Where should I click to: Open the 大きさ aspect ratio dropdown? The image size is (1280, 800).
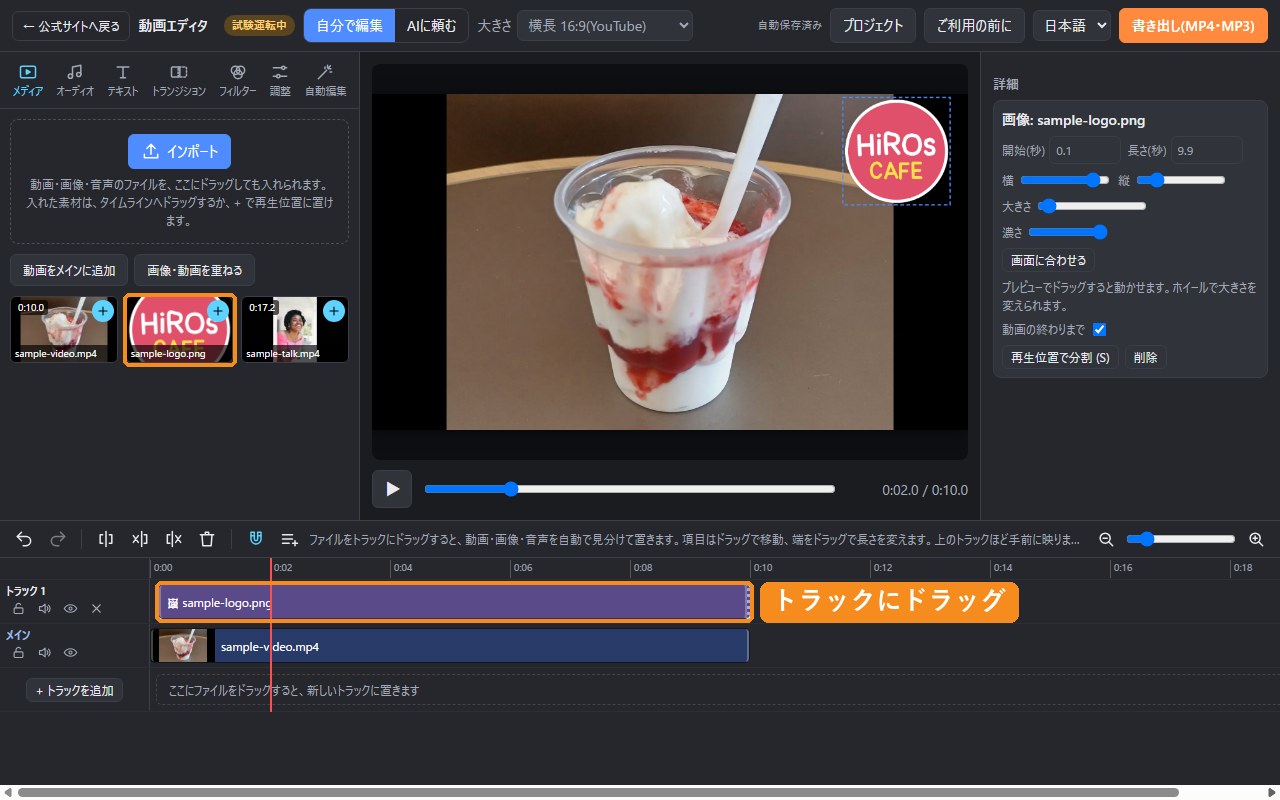(x=605, y=26)
